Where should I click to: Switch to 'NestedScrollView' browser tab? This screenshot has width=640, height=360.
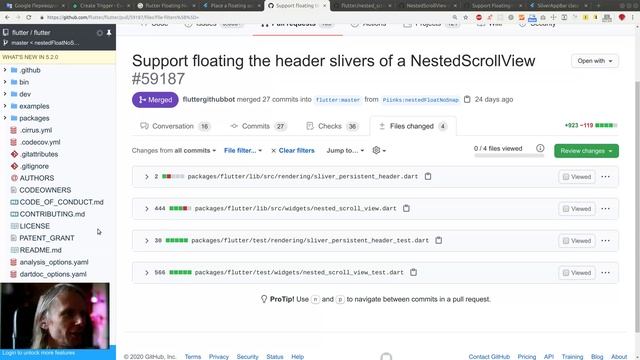tap(427, 6)
